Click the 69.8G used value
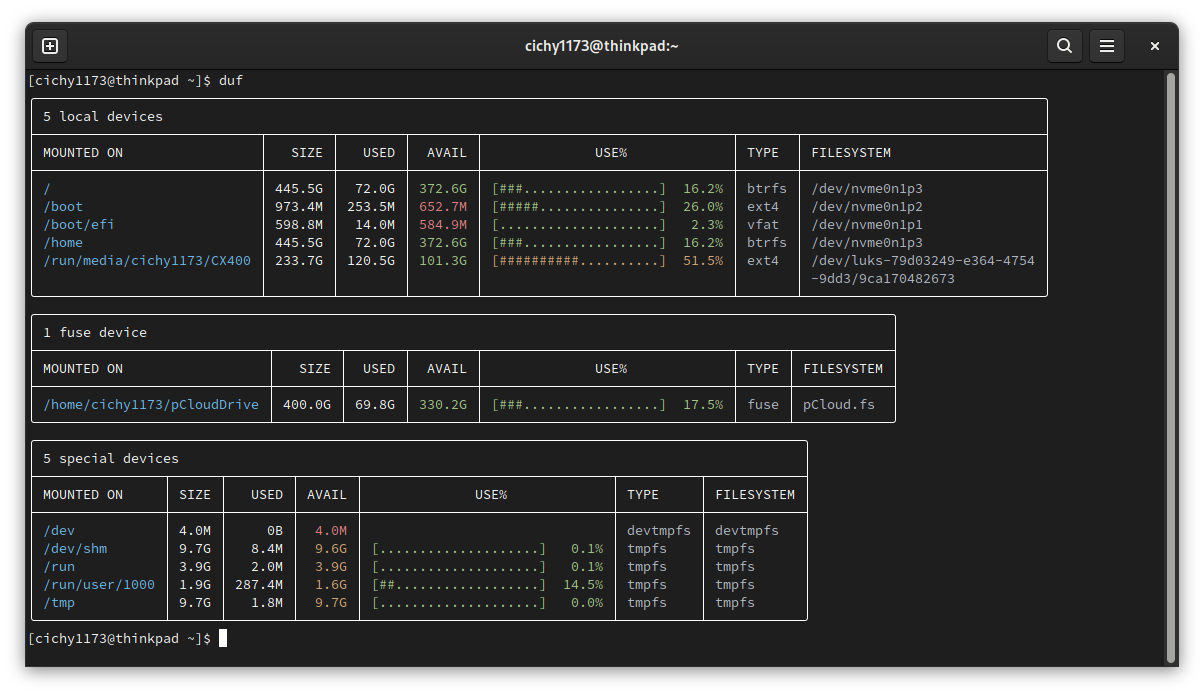This screenshot has height=695, width=1204. 375,404
